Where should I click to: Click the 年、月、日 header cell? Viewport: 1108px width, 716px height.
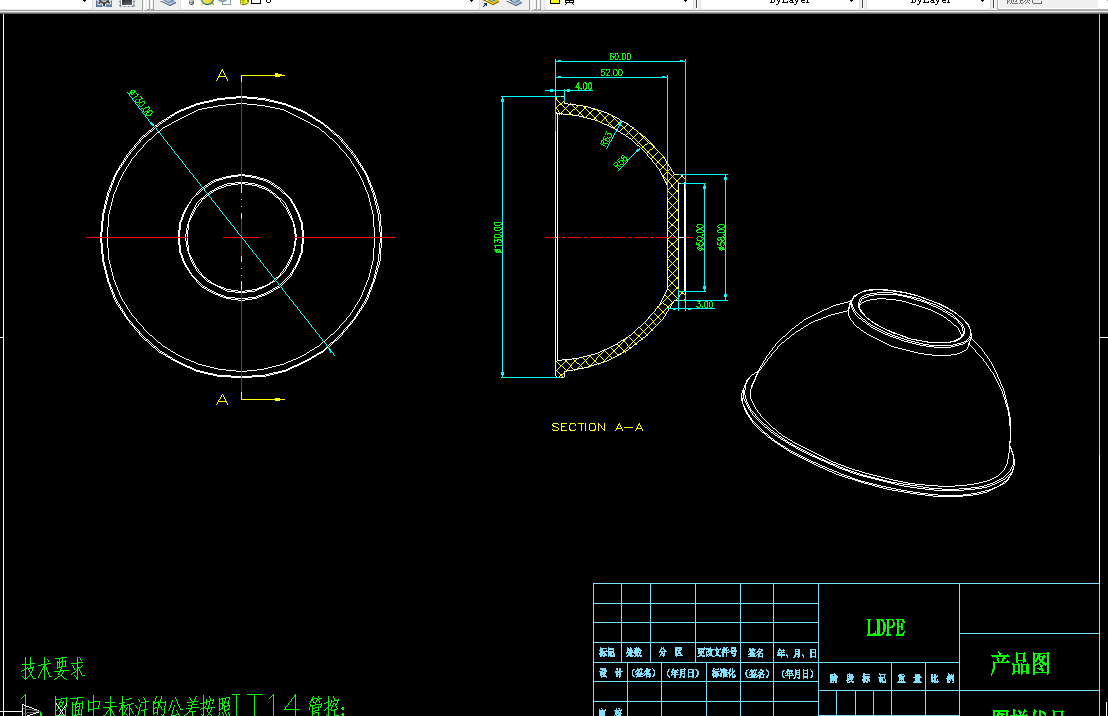796,653
